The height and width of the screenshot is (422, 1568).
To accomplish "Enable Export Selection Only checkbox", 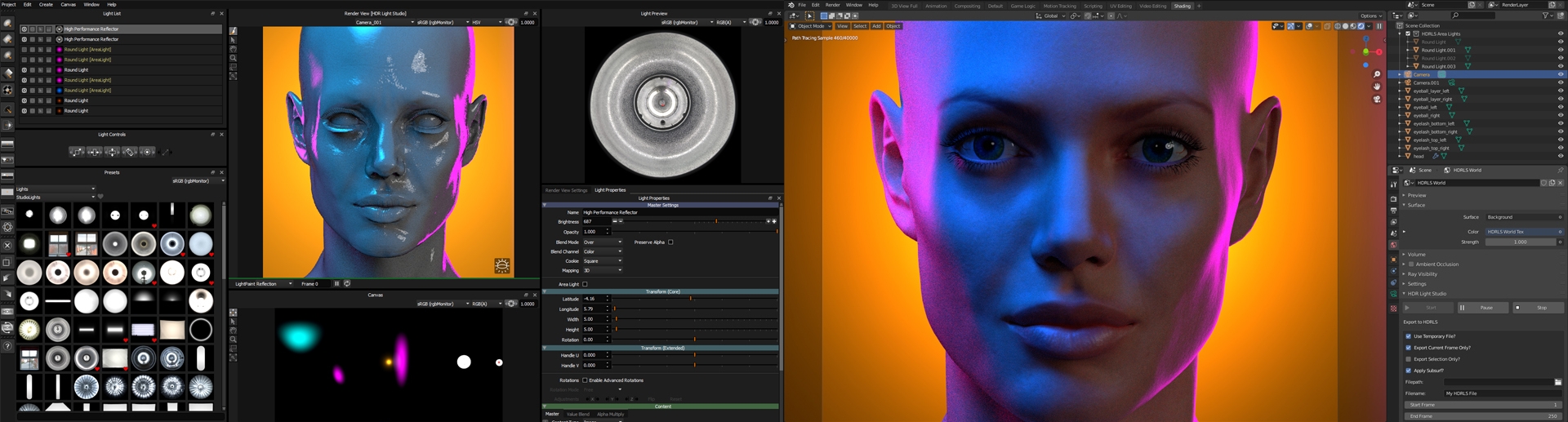I will tap(1408, 359).
